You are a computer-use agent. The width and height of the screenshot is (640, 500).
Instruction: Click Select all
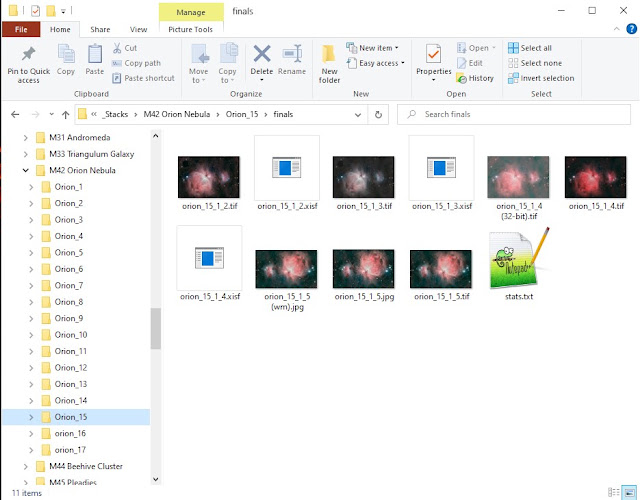[530, 48]
